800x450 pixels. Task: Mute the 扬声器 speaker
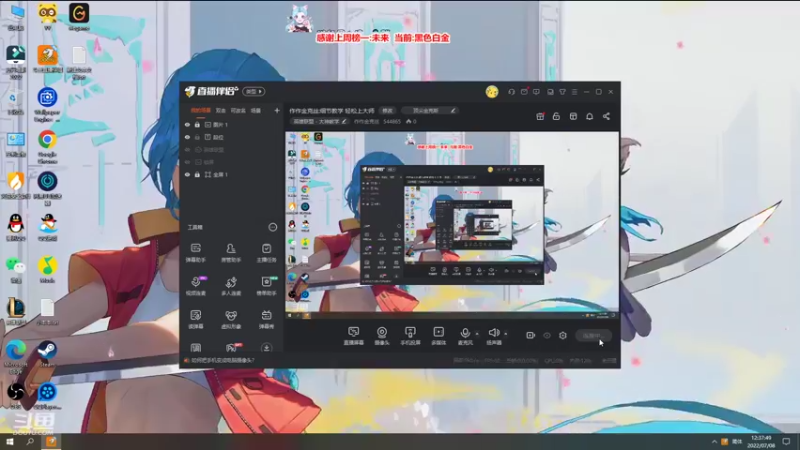click(493, 336)
